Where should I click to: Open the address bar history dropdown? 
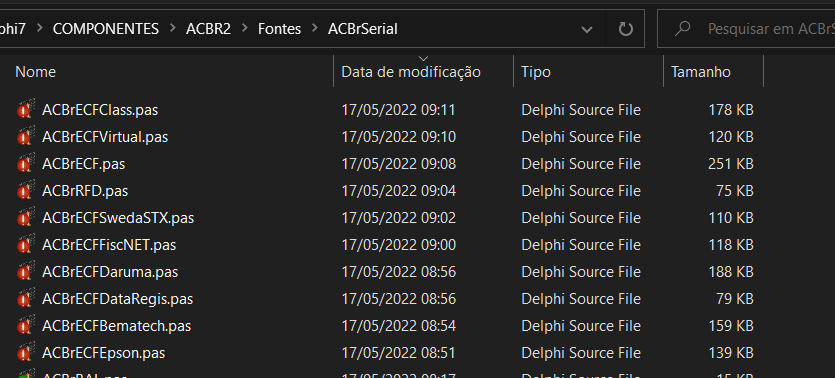tap(587, 29)
